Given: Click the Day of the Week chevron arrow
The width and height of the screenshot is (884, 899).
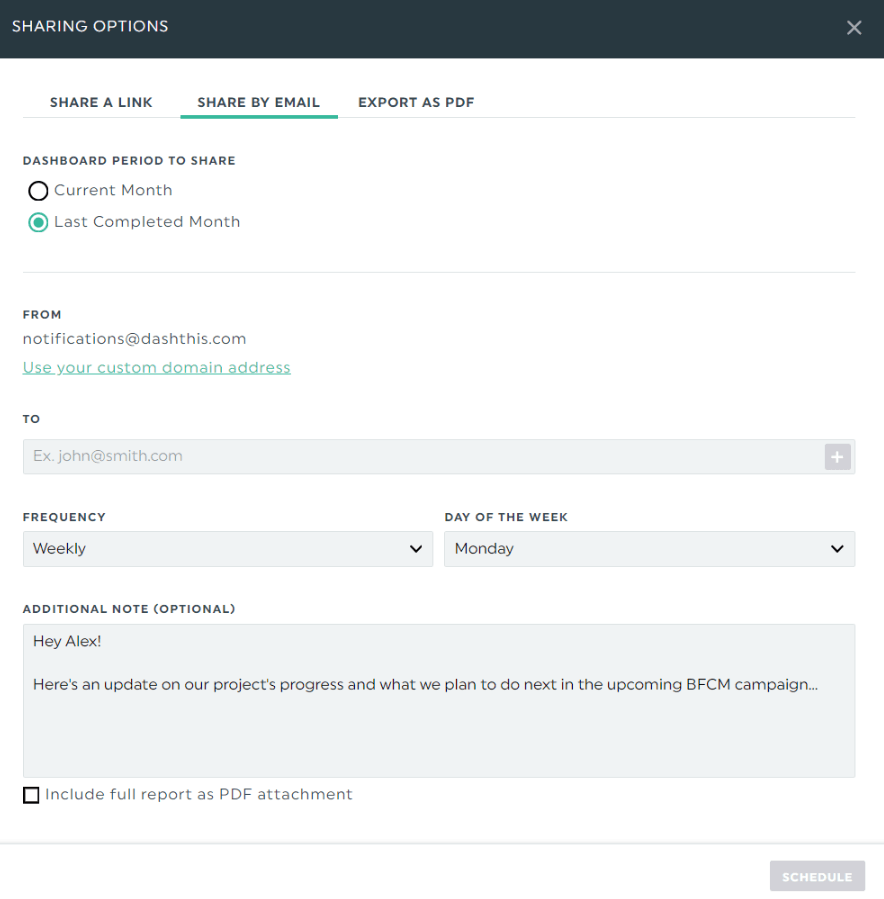Looking at the screenshot, I should (837, 549).
